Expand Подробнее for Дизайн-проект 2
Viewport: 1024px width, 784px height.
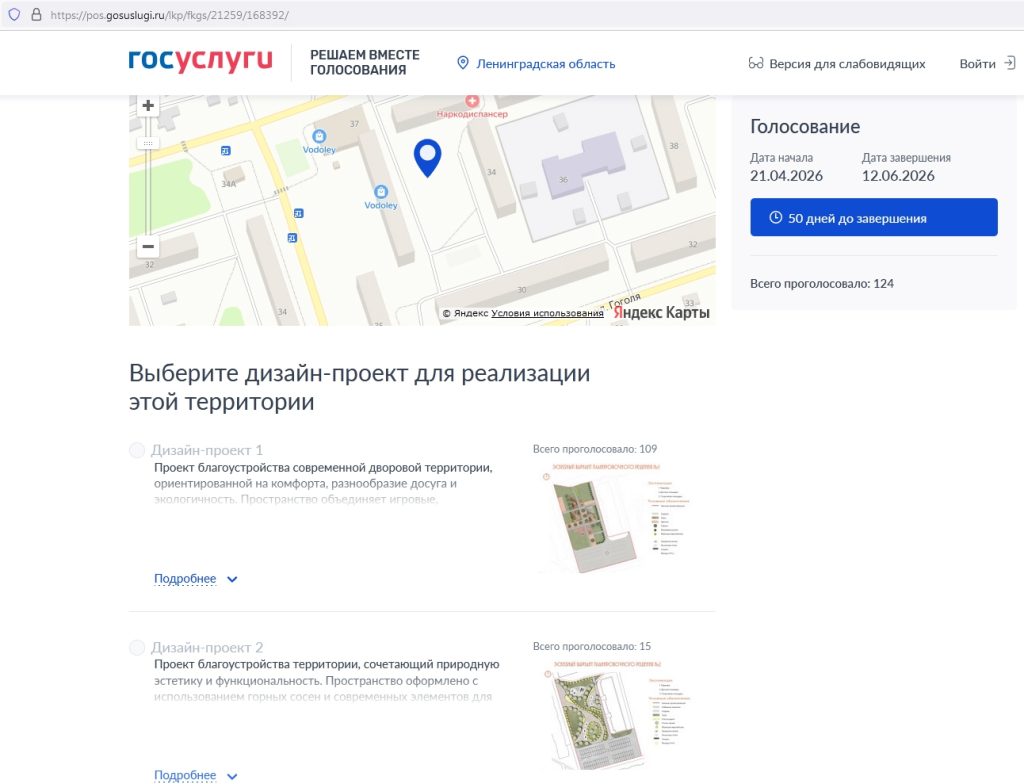[195, 776]
